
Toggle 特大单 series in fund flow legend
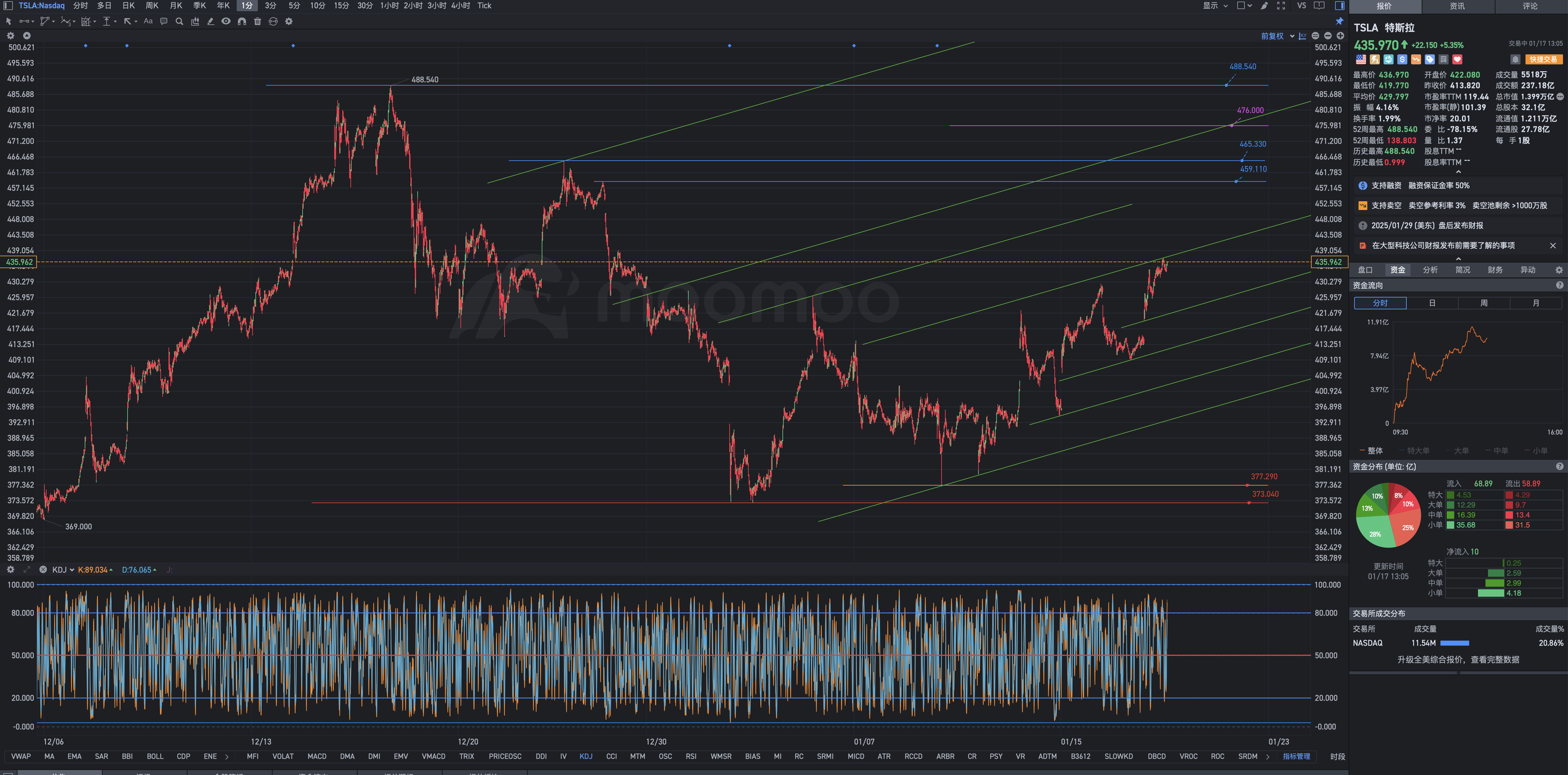1414,451
